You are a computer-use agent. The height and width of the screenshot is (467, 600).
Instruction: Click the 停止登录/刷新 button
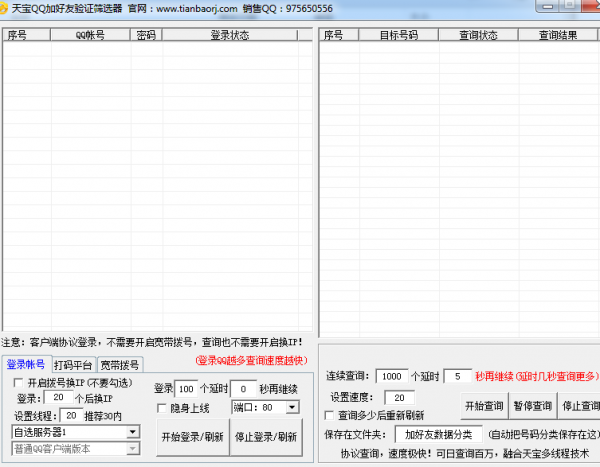point(266,437)
